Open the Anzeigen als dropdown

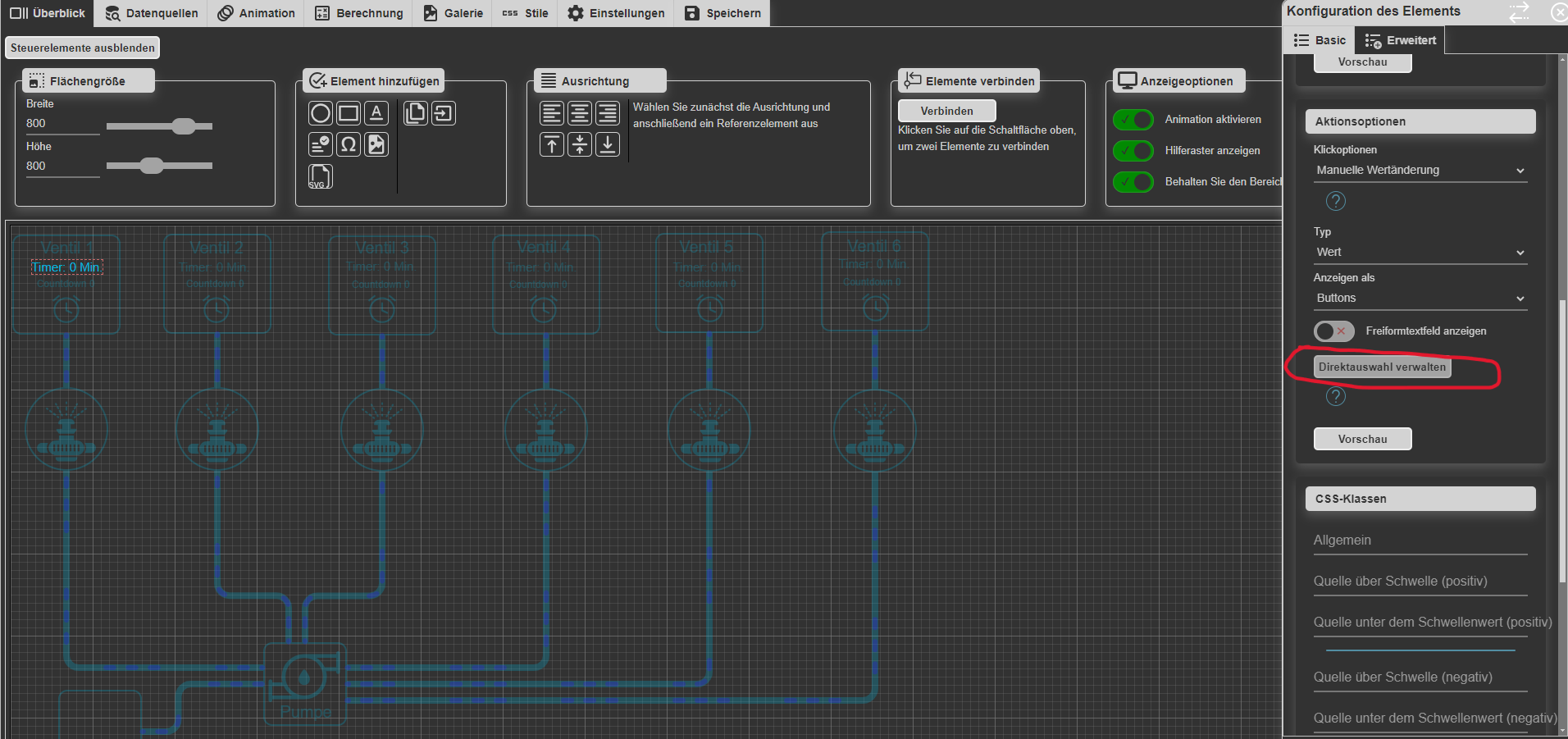tap(1420, 299)
